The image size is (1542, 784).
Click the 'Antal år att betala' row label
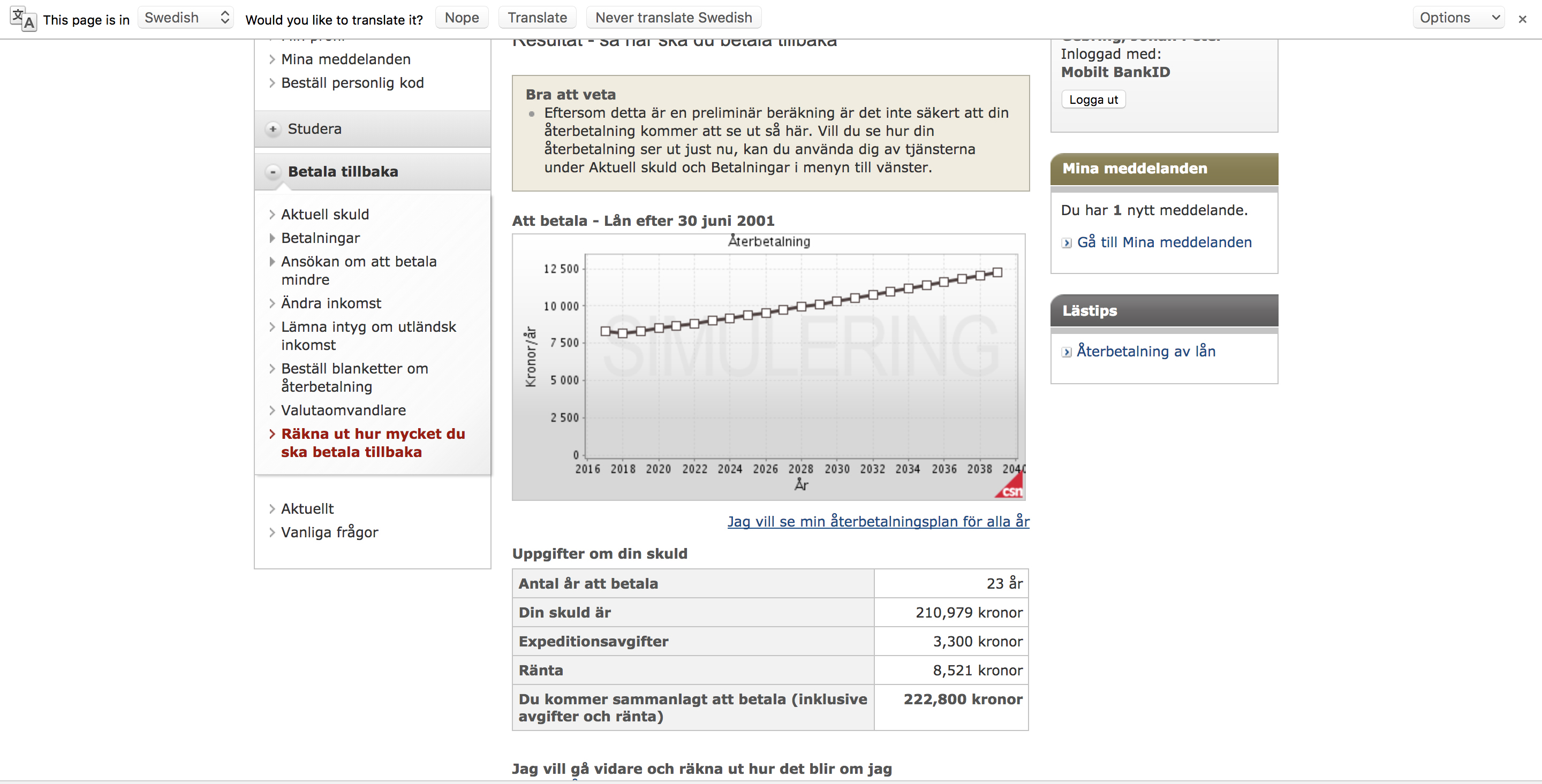(x=588, y=583)
